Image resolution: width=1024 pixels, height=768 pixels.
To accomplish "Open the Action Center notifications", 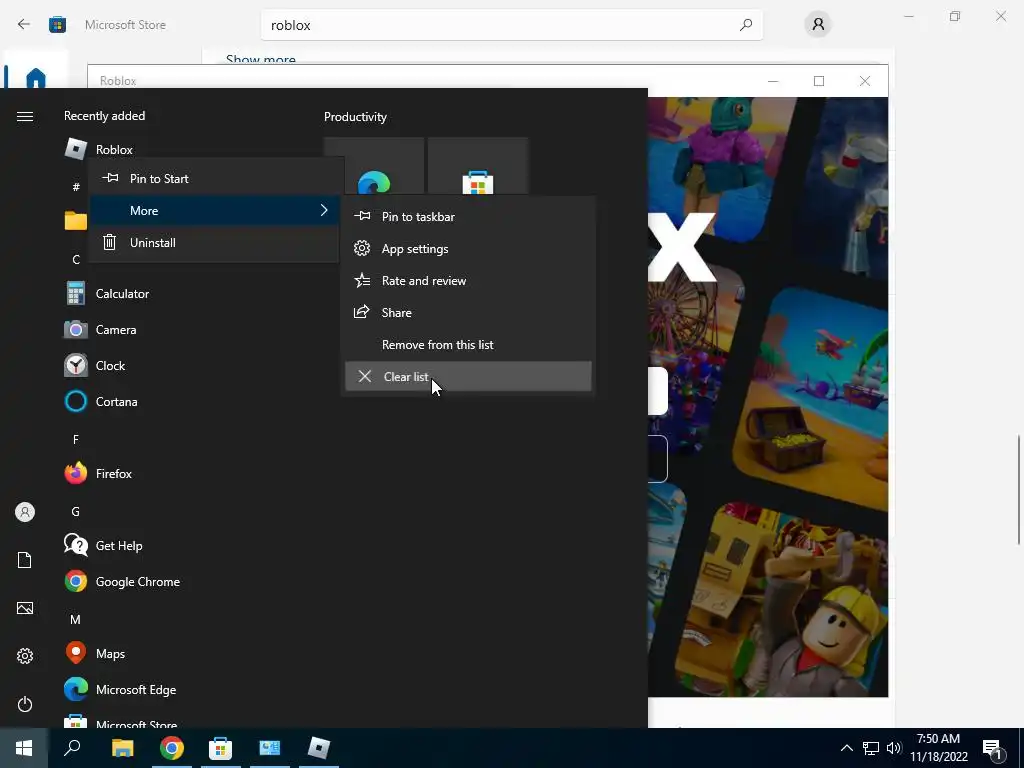I will [993, 748].
